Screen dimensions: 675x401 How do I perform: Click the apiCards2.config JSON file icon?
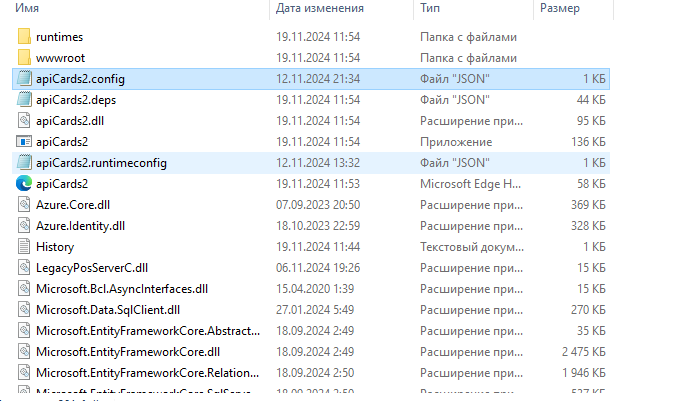pyautogui.click(x=24, y=78)
